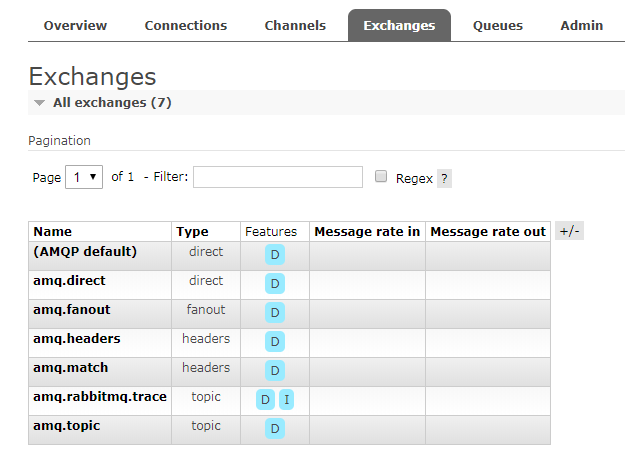Image resolution: width=625 pixels, height=462 pixels.
Task: Click the D badge for amq.headers
Action: click(275, 342)
